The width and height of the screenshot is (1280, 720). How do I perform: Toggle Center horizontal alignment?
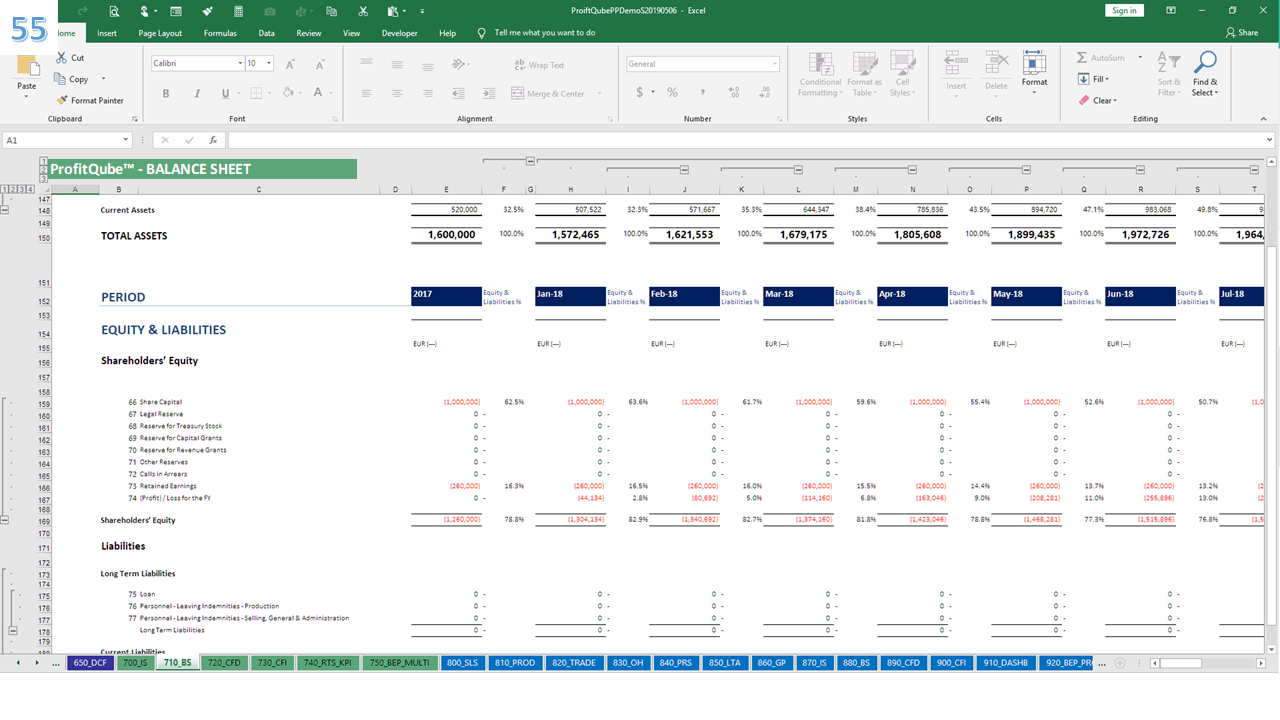coord(397,93)
